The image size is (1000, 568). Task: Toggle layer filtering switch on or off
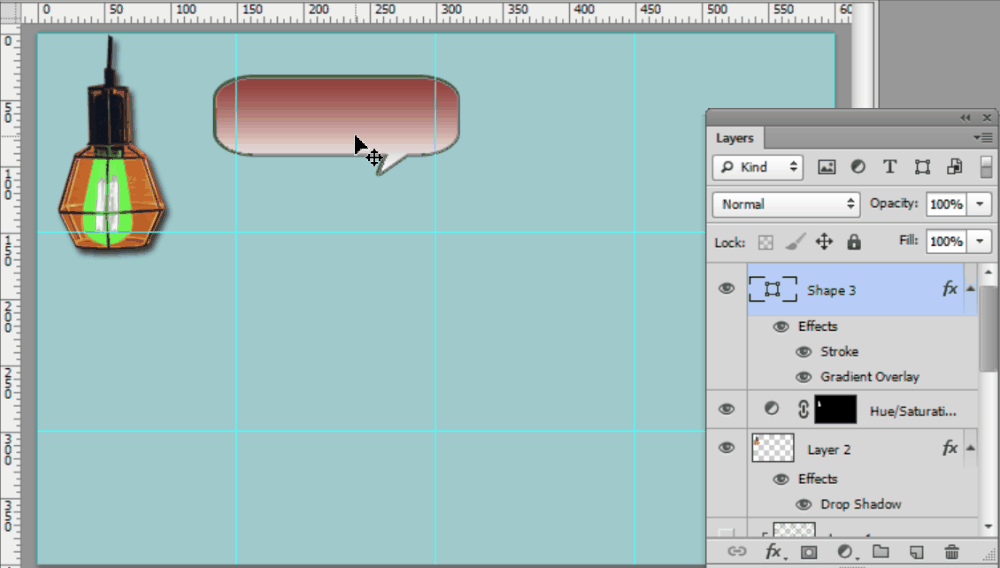(986, 167)
